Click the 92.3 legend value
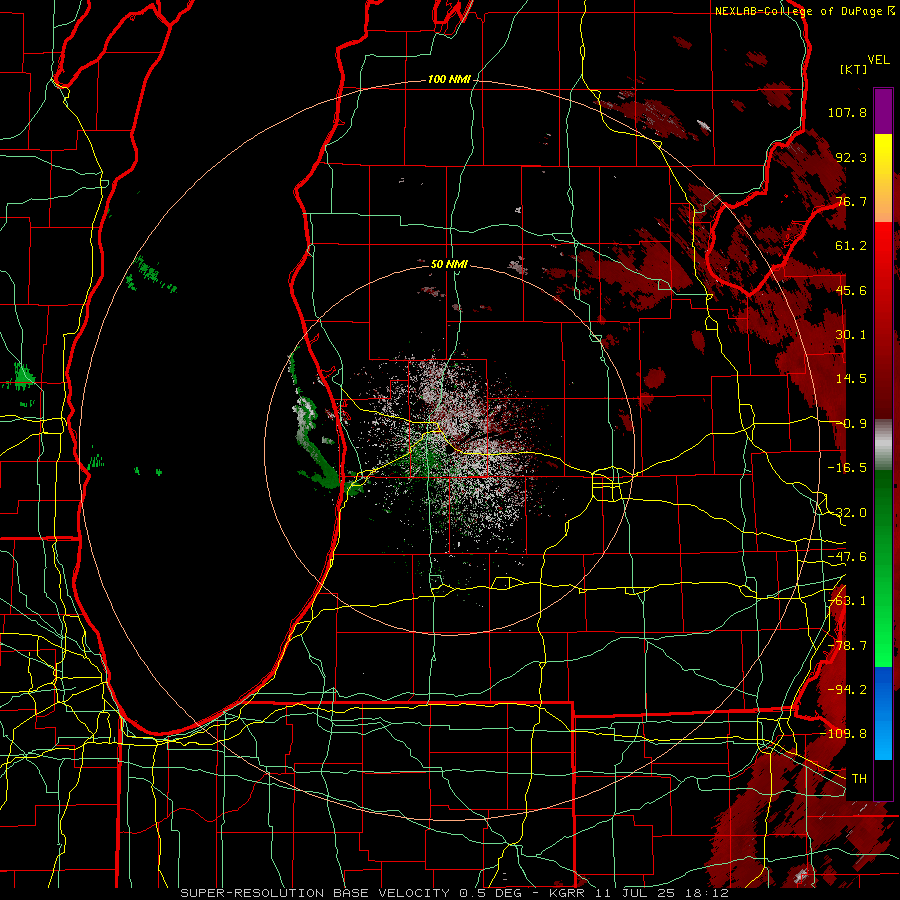 [x=851, y=157]
